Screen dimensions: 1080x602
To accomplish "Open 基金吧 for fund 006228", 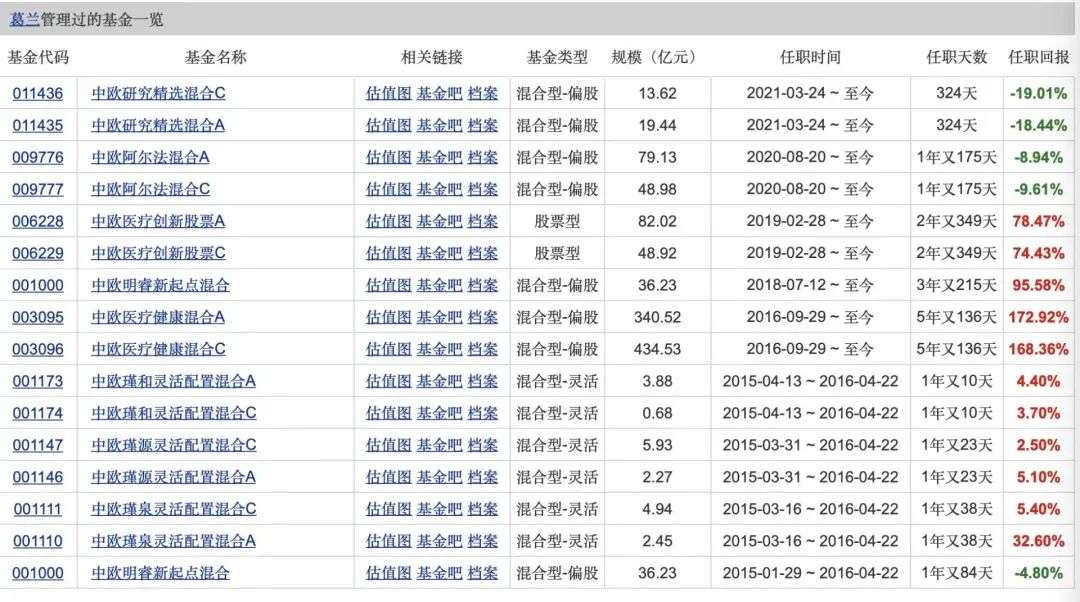I will (x=439, y=222).
